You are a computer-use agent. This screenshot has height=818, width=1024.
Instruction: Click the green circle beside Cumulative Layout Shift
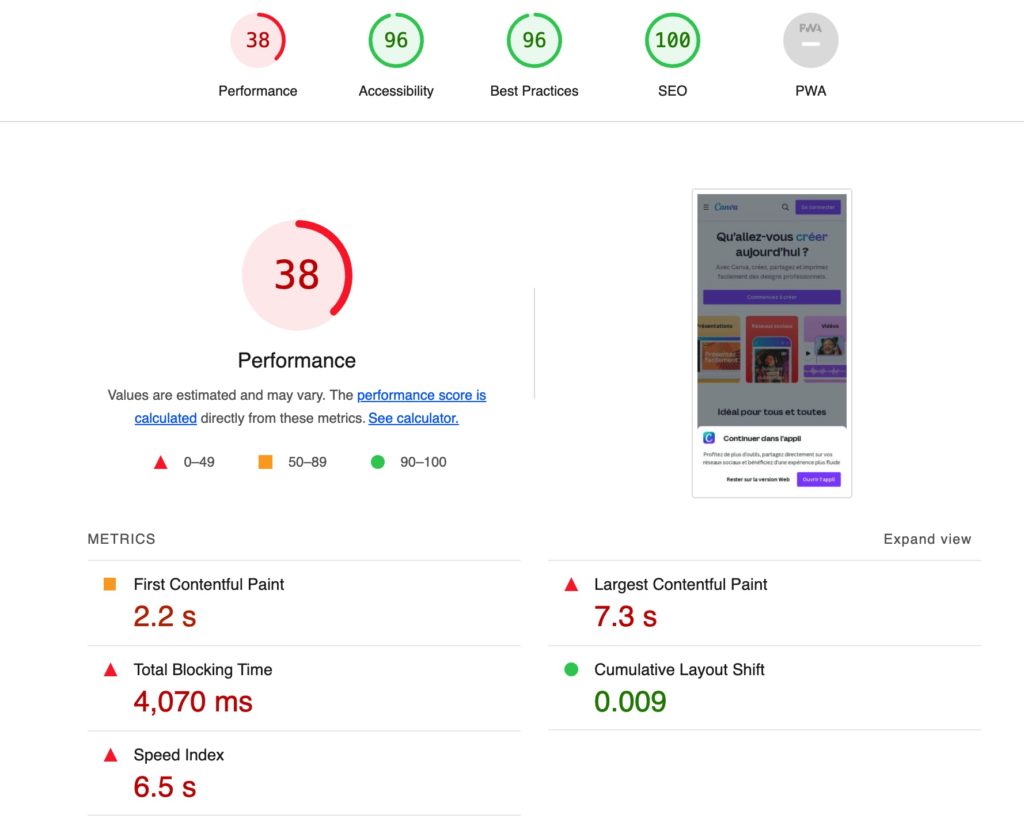[x=571, y=669]
